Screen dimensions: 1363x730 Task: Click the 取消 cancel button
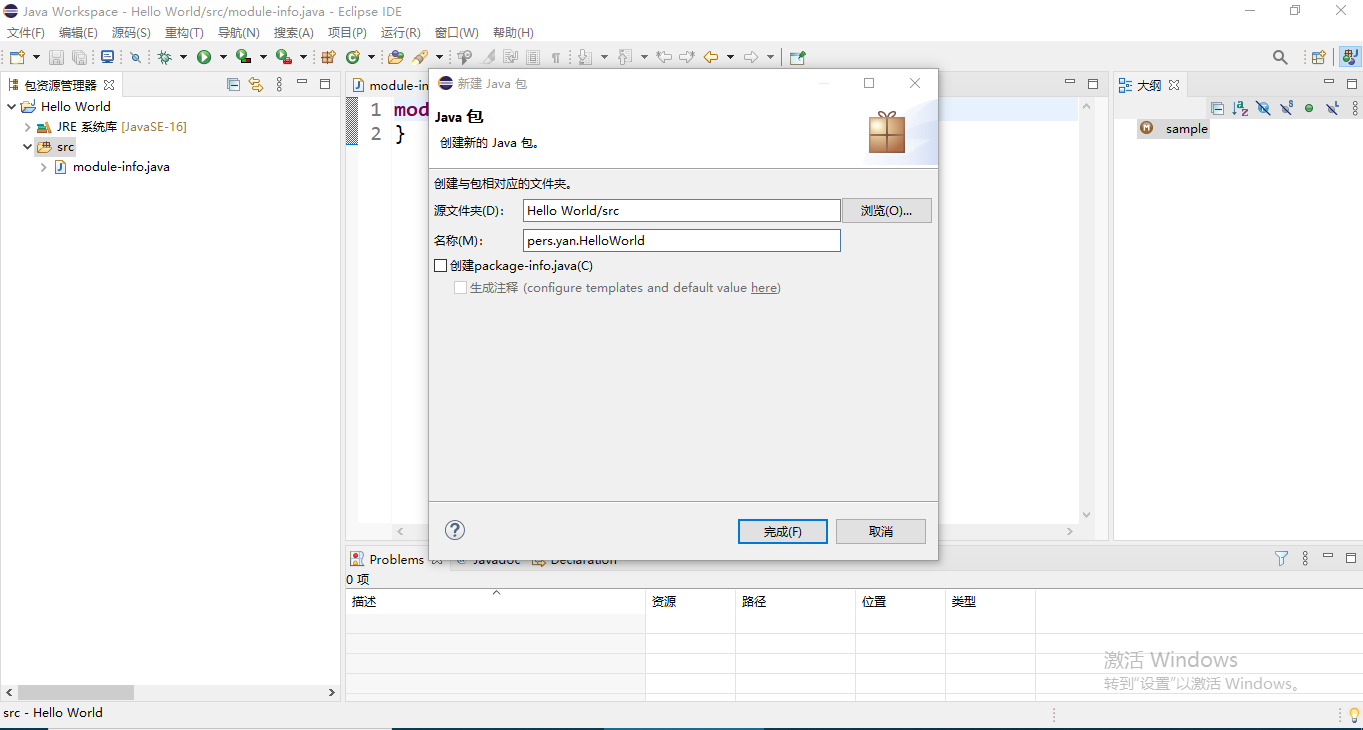881,531
